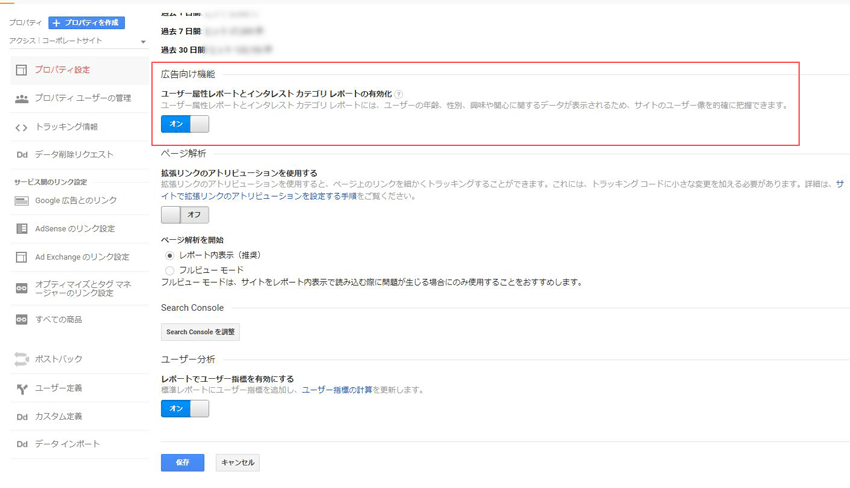Open the アクシス｜コーポレートサイト property dropdown
This screenshot has width=850, height=488.
point(78,41)
